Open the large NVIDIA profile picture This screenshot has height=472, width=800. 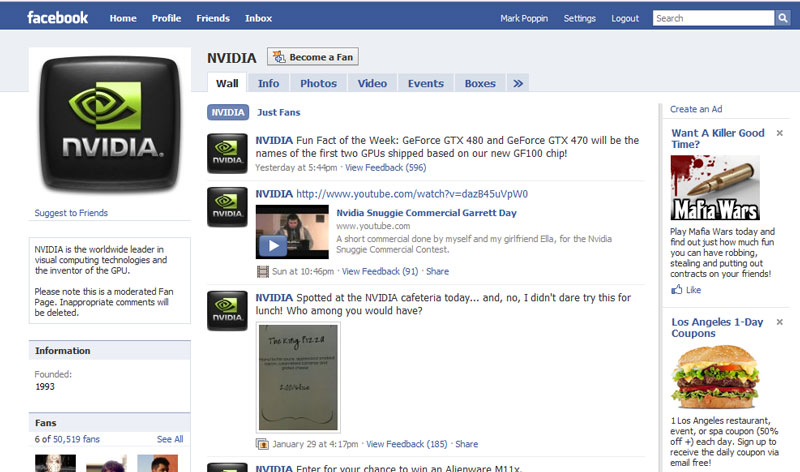pos(110,123)
